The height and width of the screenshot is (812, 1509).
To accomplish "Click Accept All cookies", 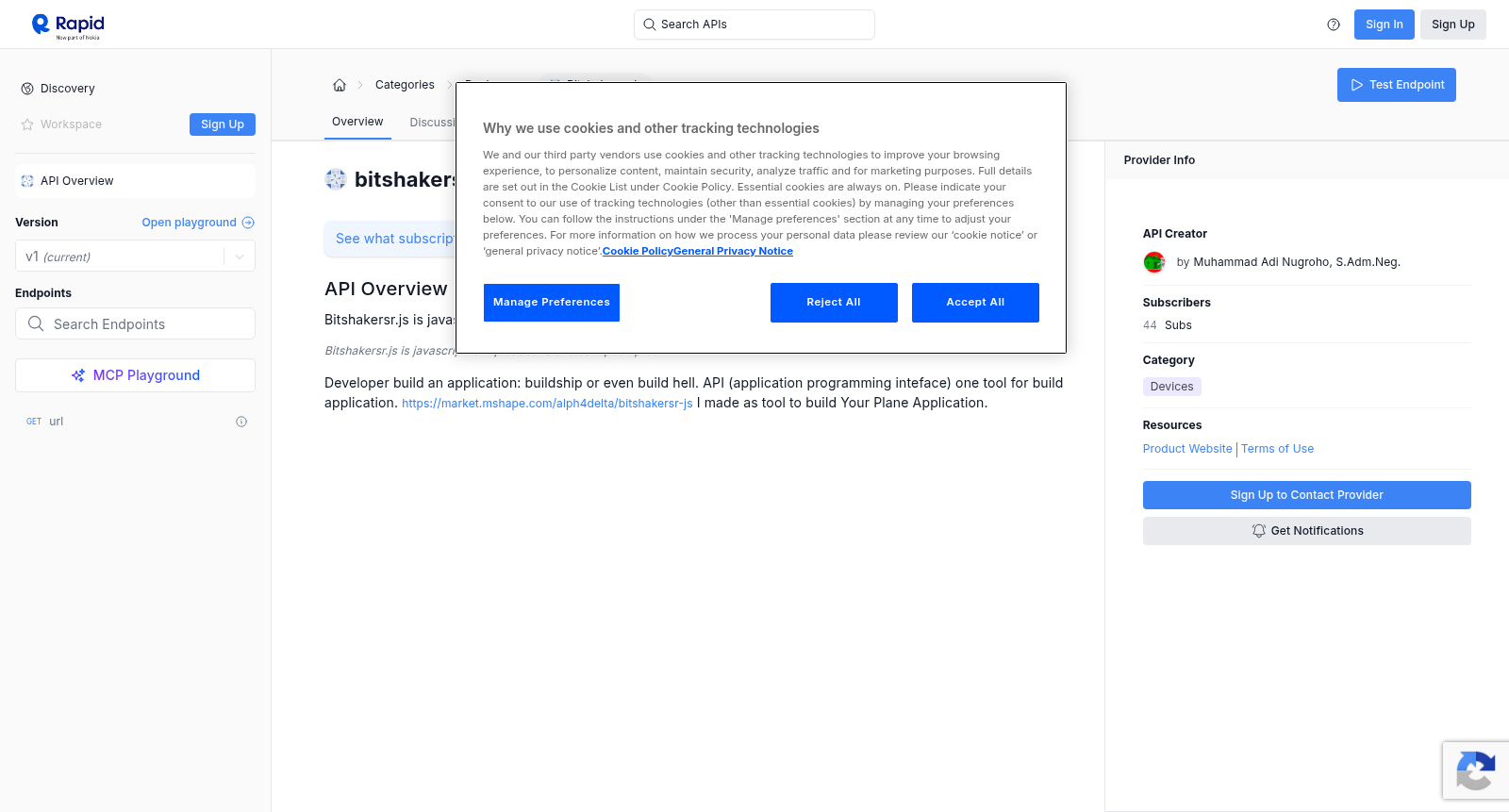I will [x=975, y=303].
